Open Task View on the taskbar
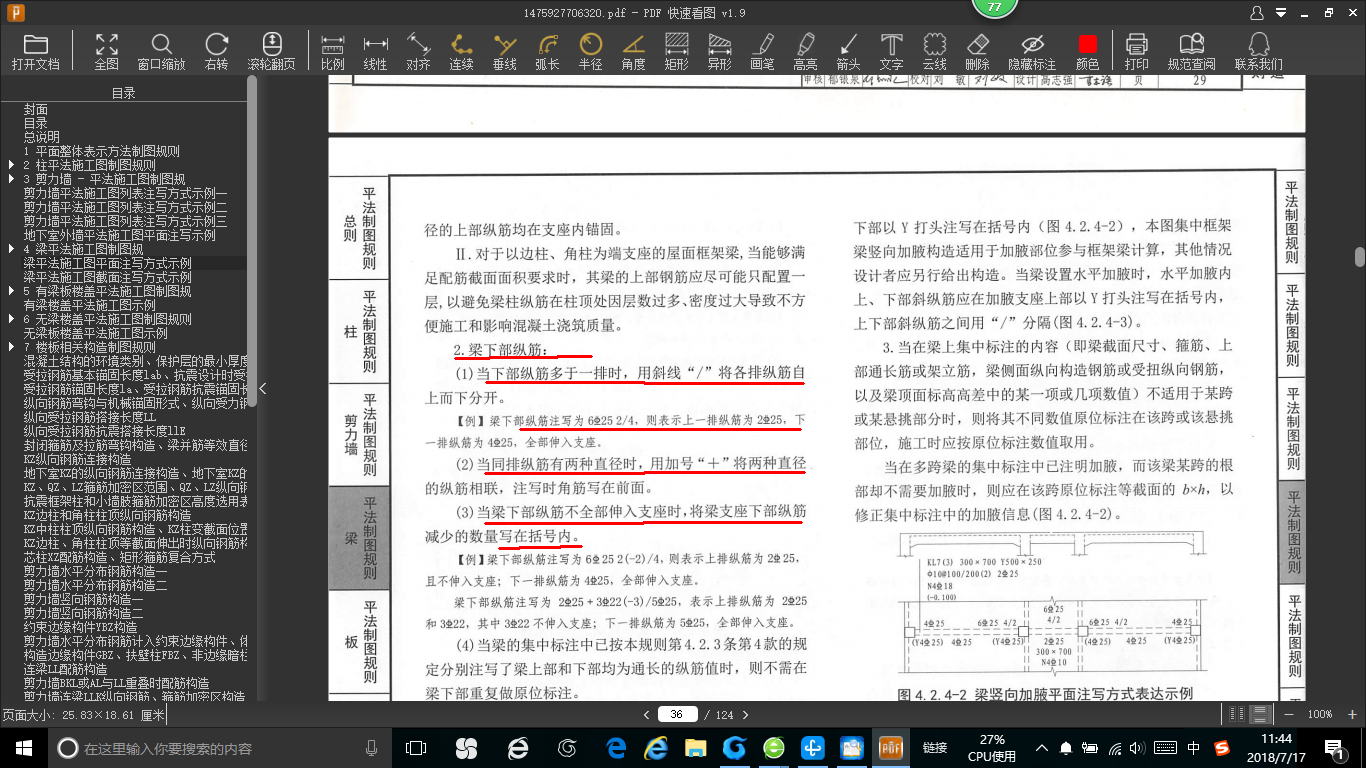The image size is (1366, 768). pos(416,747)
